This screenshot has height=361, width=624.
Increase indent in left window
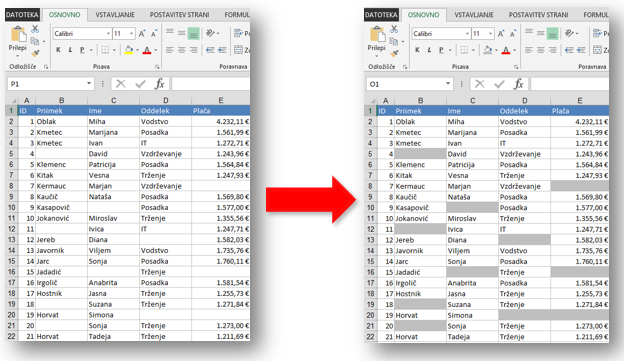[222, 50]
